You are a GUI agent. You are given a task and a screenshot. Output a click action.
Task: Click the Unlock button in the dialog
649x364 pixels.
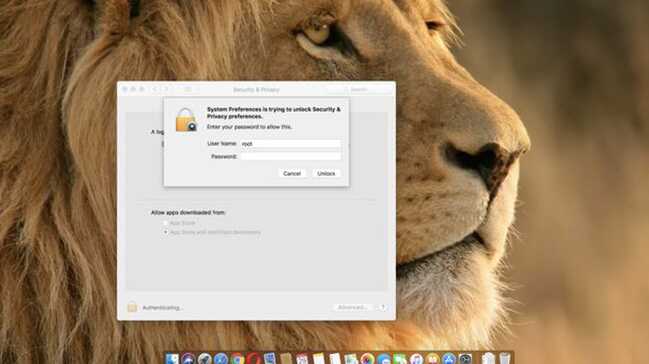point(326,174)
